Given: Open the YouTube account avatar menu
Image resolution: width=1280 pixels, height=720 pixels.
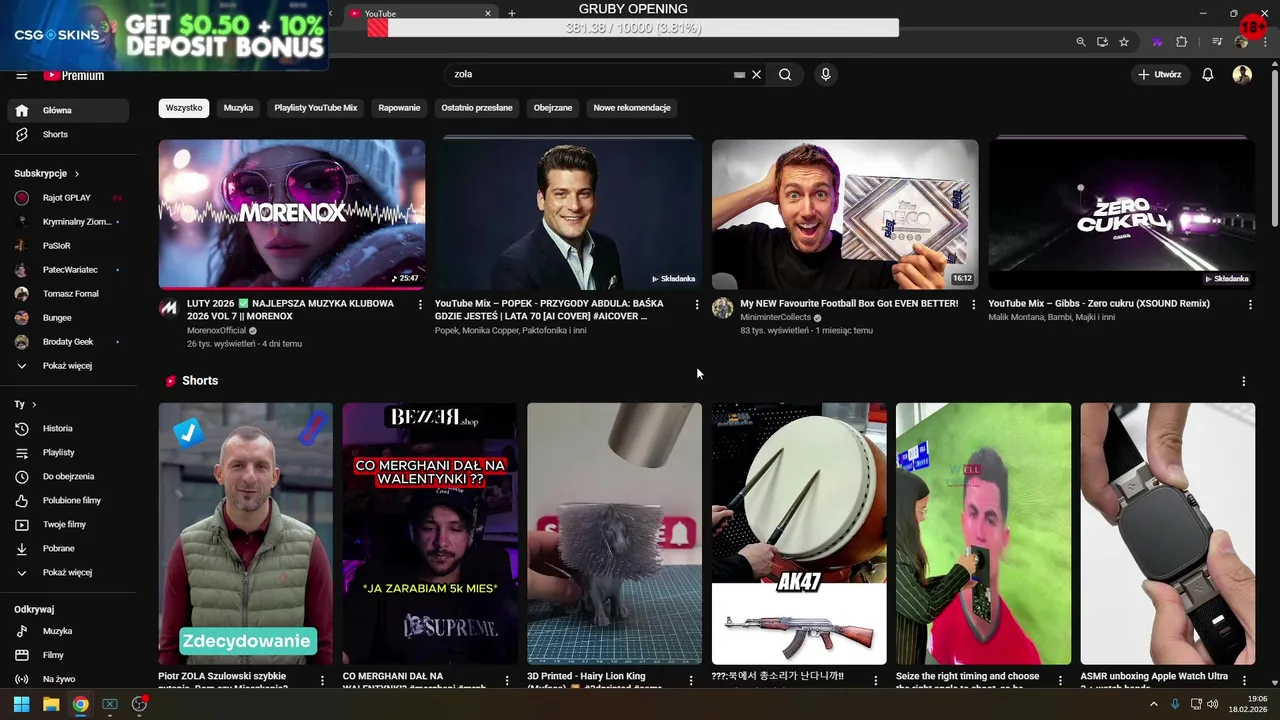Looking at the screenshot, I should pyautogui.click(x=1242, y=74).
